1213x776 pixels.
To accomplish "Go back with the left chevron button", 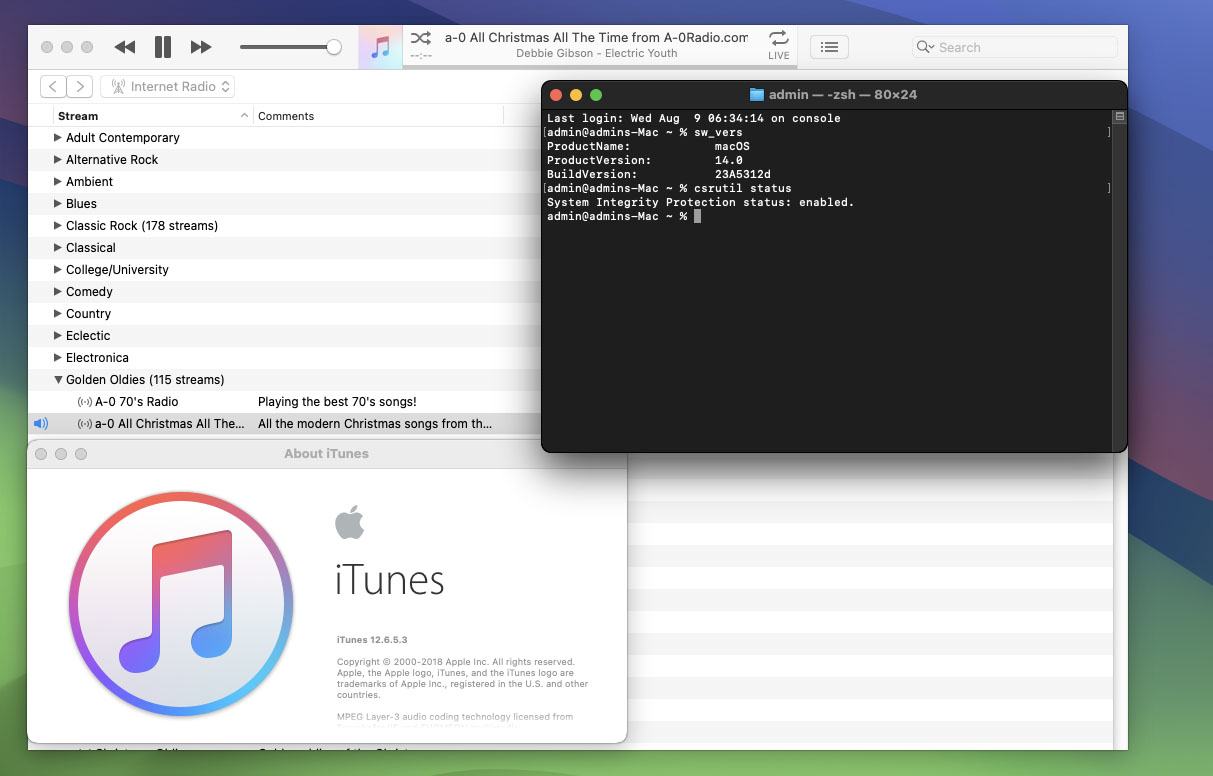I will [x=53, y=87].
